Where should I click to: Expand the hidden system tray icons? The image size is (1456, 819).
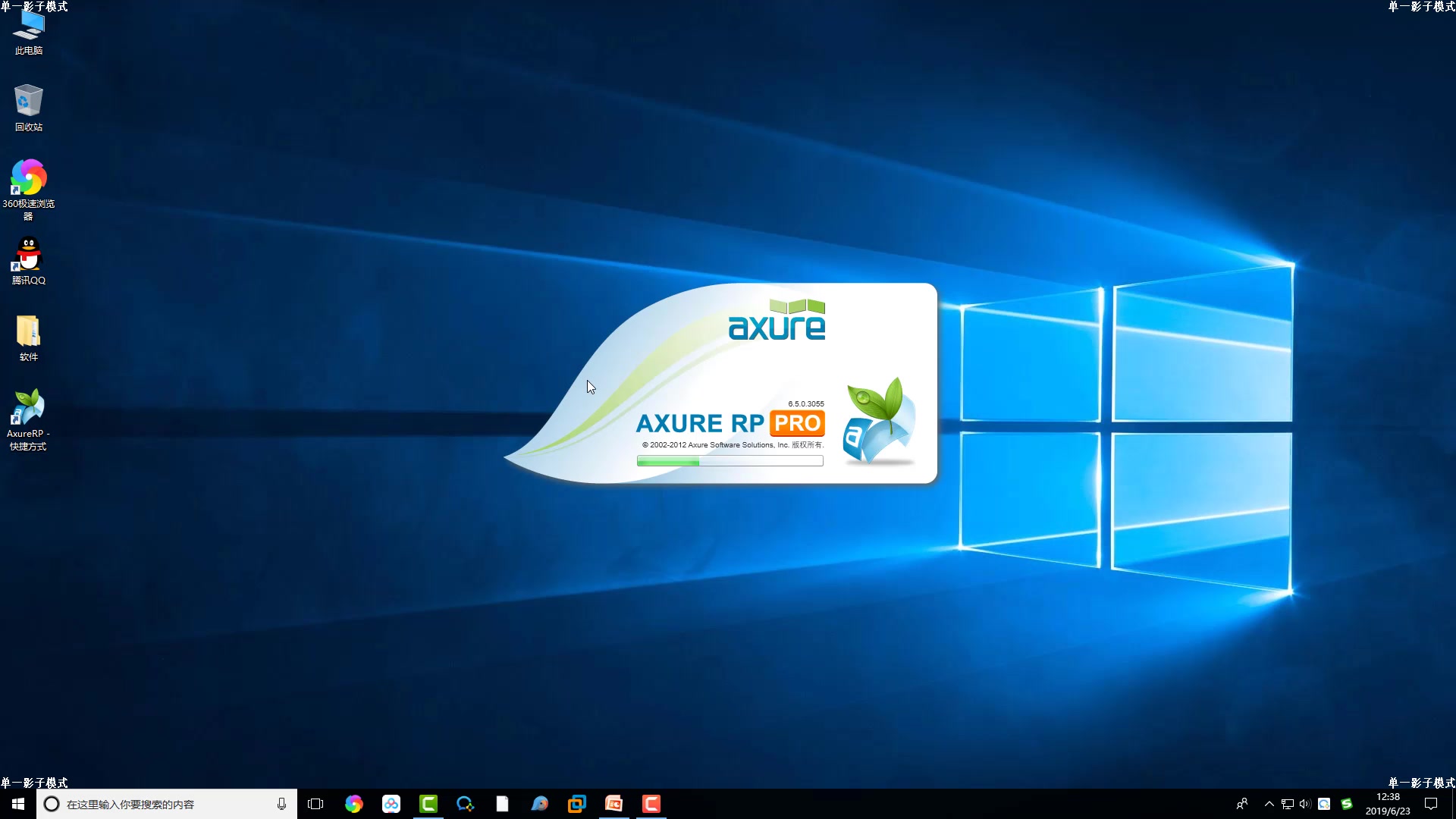(x=1269, y=804)
